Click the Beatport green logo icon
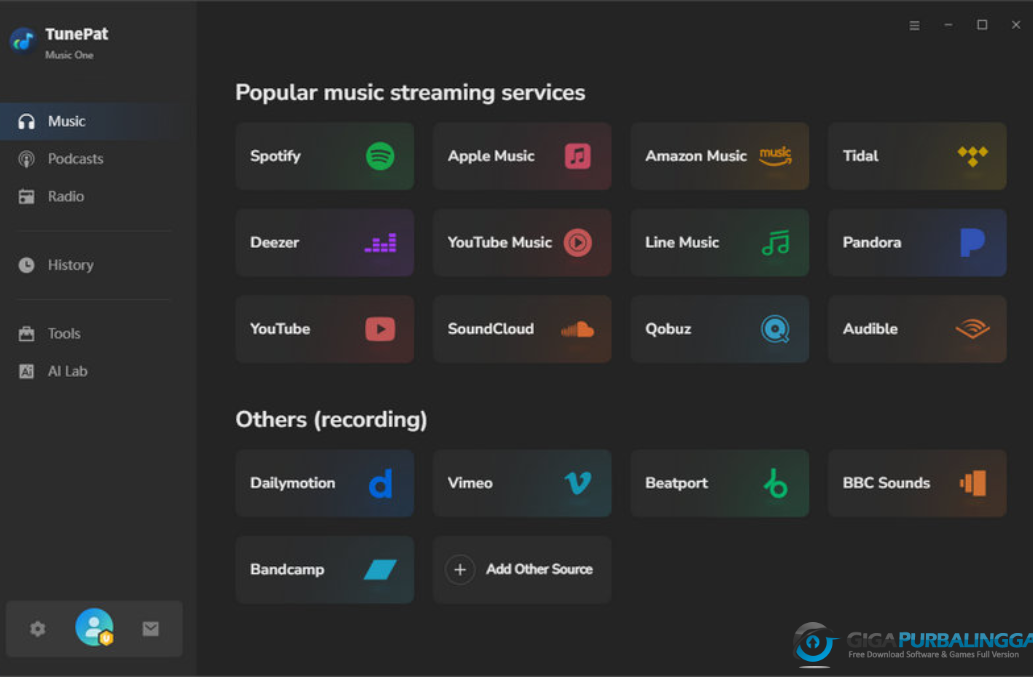This screenshot has height=677, width=1033. point(775,483)
